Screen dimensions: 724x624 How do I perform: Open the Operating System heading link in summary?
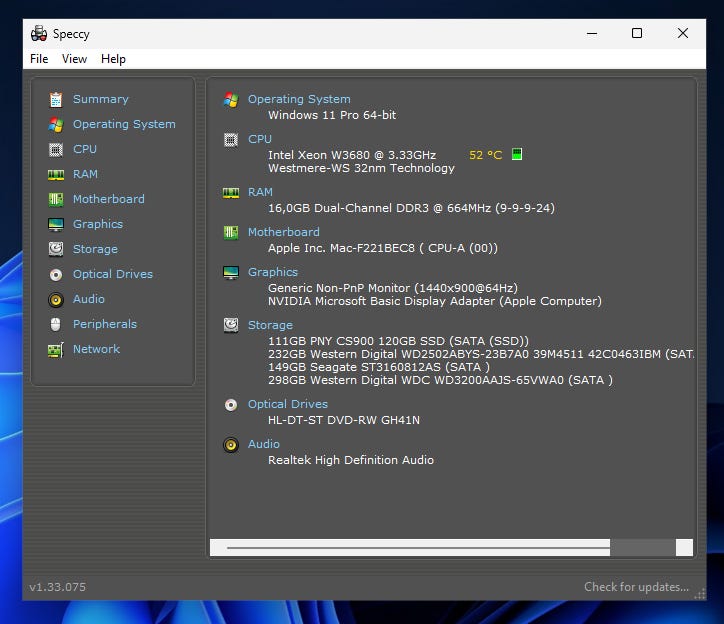[299, 99]
